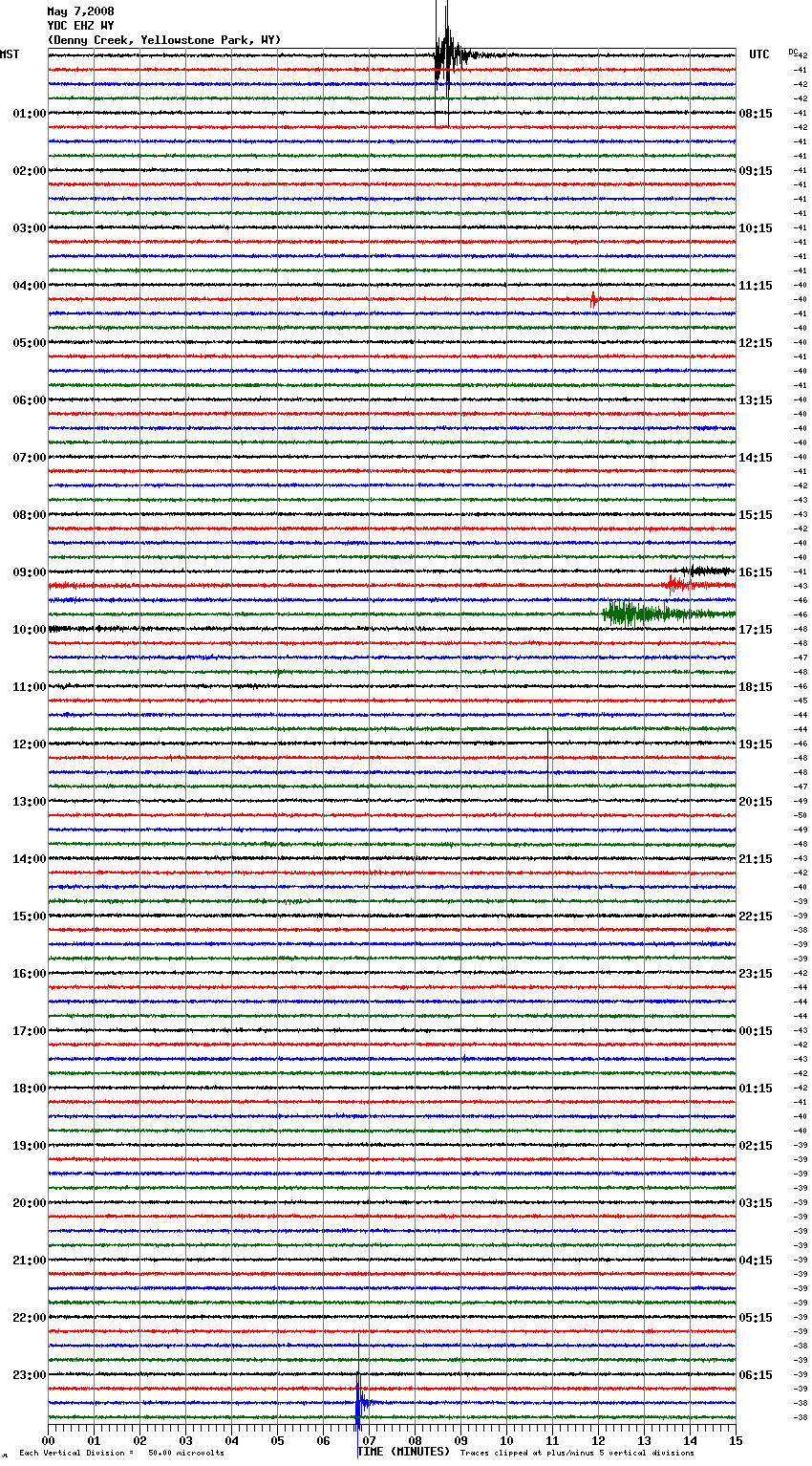Viewport: 812px width, 1466px height.
Task: Click the 05:00 MST row label
Action: point(29,343)
